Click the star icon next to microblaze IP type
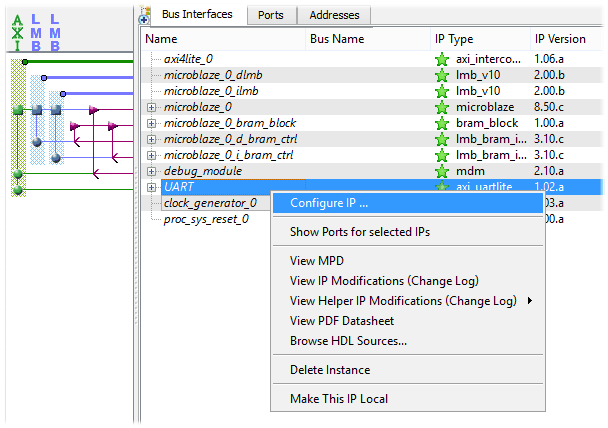608x428 pixels. click(442, 107)
